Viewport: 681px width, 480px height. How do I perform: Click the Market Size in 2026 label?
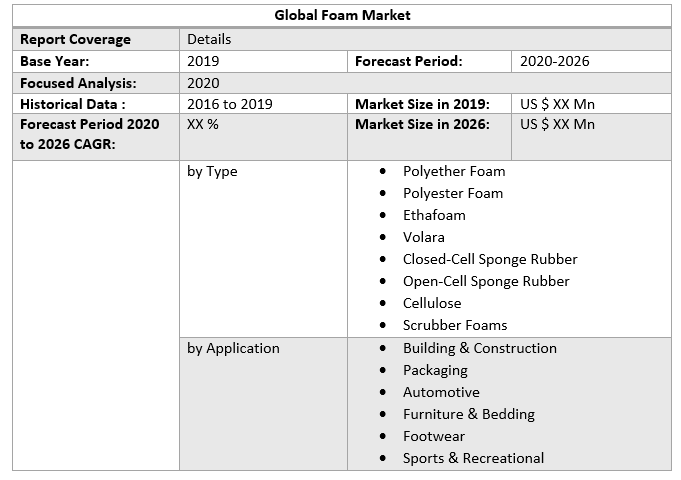pyautogui.click(x=422, y=124)
